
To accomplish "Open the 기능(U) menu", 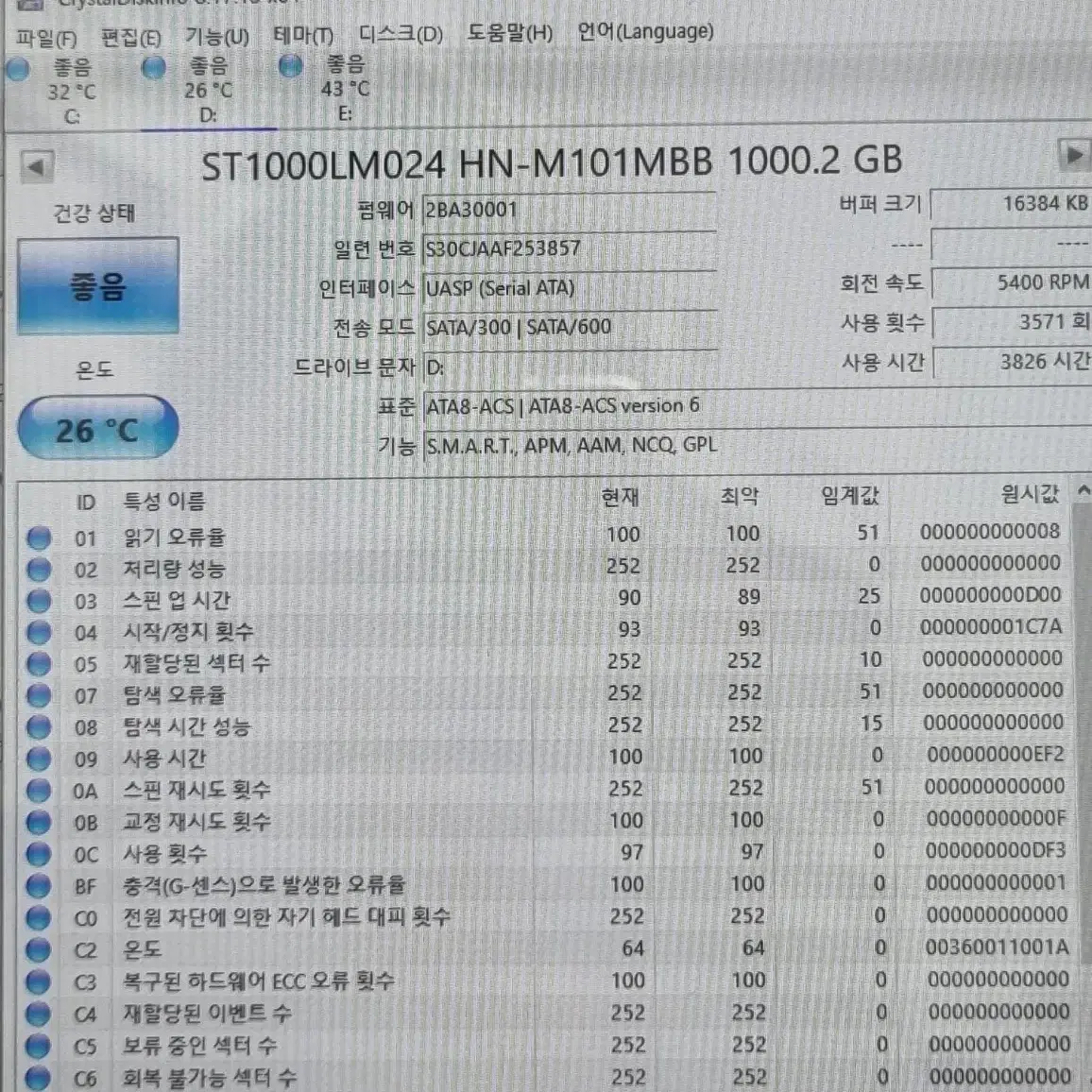I will [216, 36].
